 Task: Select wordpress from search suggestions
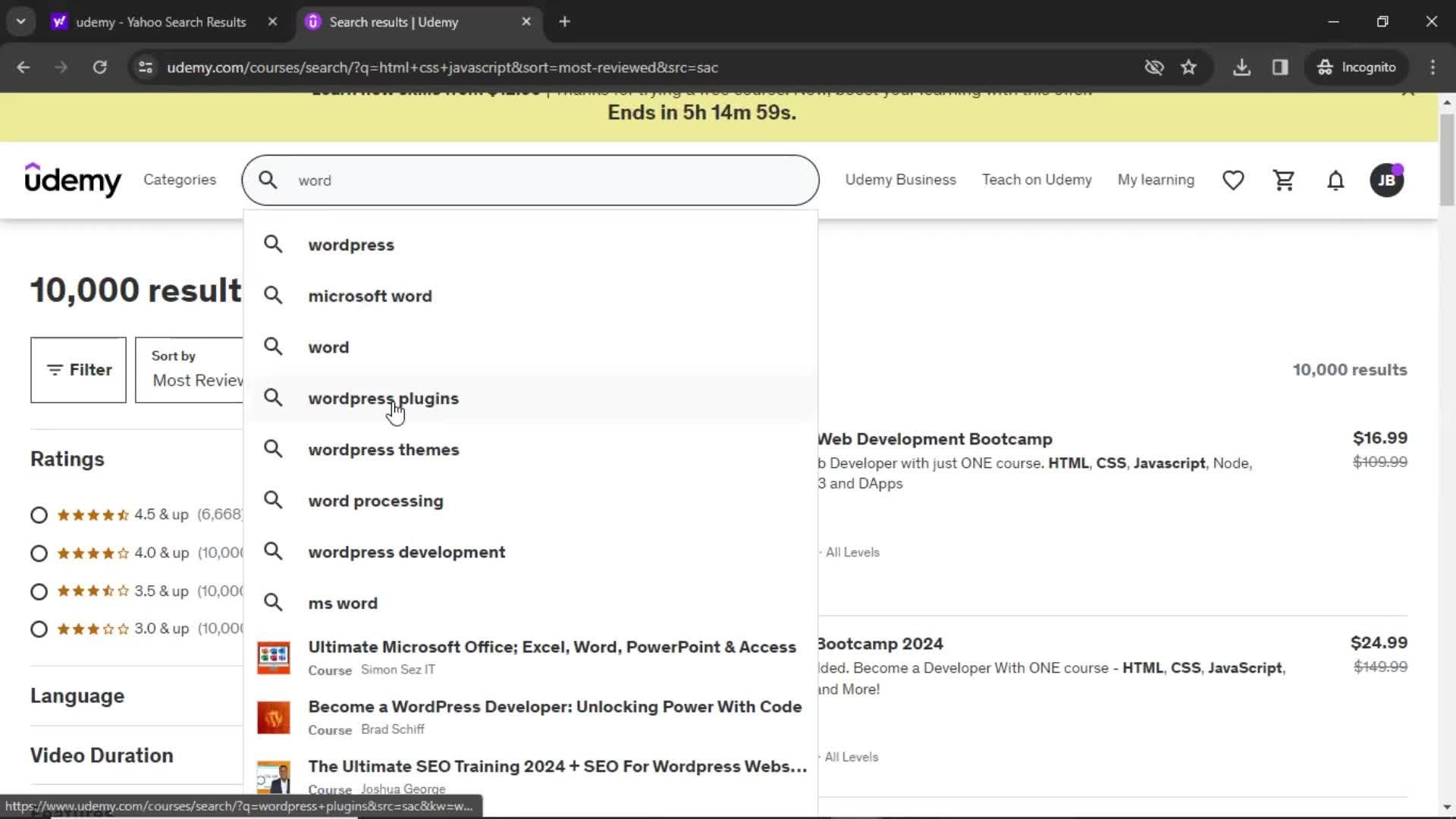click(x=351, y=244)
